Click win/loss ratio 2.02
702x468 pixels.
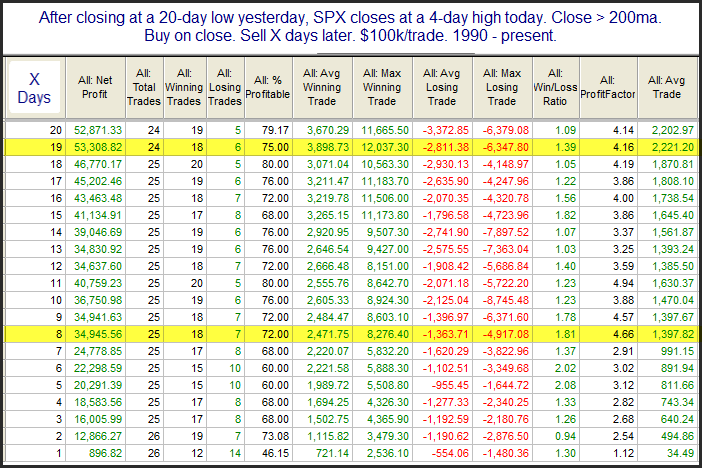point(565,369)
